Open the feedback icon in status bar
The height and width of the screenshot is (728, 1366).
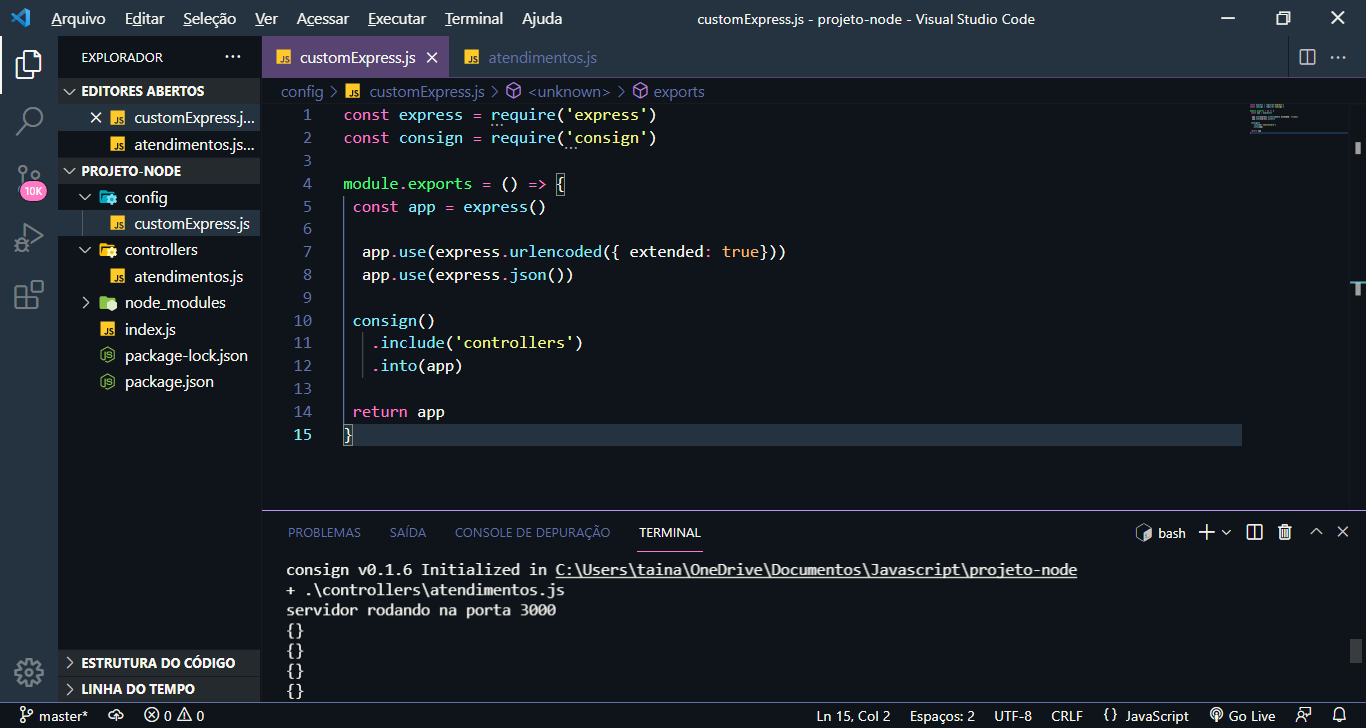(x=1304, y=716)
